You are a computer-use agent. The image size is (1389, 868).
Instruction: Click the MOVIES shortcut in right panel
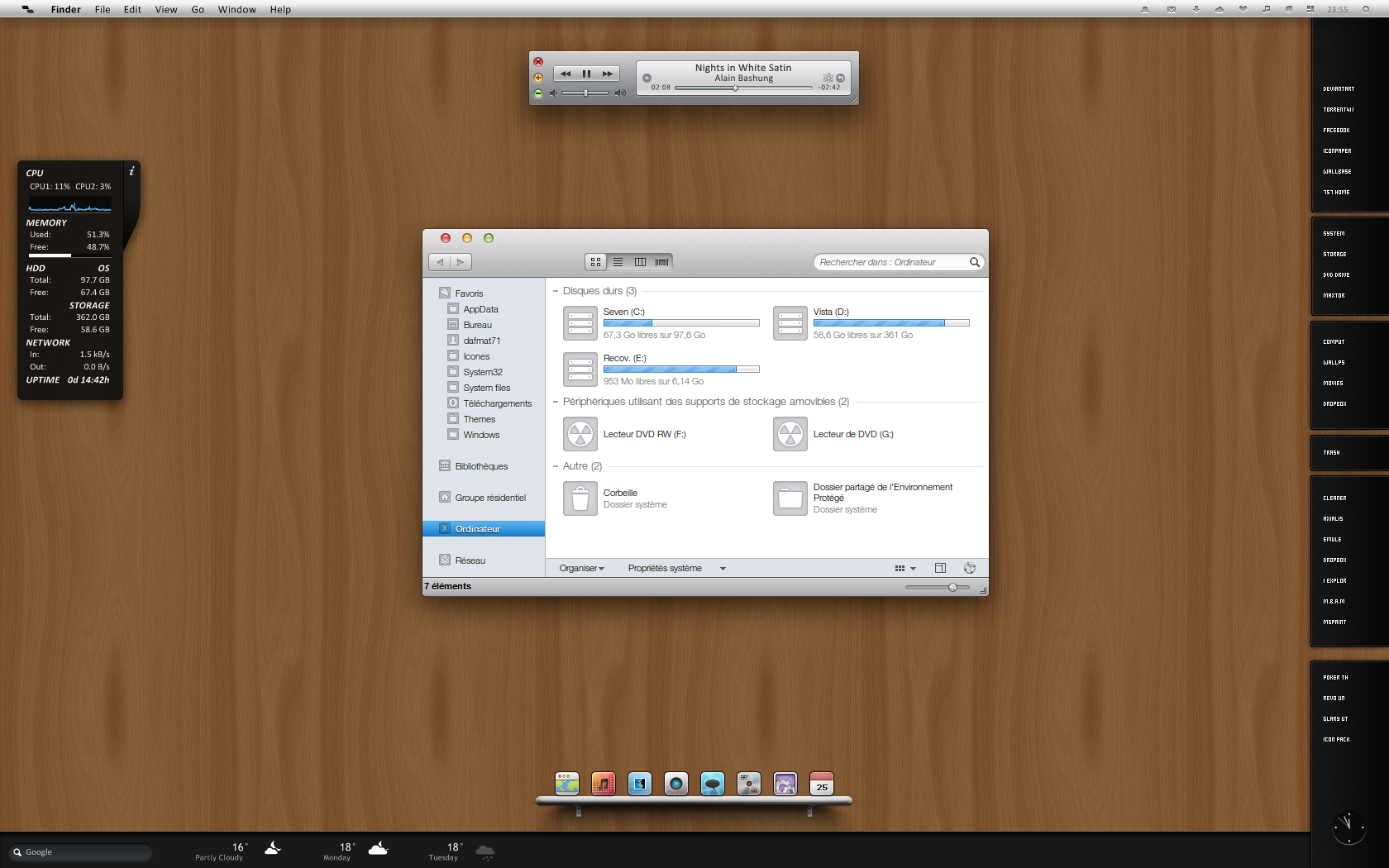[x=1333, y=384]
